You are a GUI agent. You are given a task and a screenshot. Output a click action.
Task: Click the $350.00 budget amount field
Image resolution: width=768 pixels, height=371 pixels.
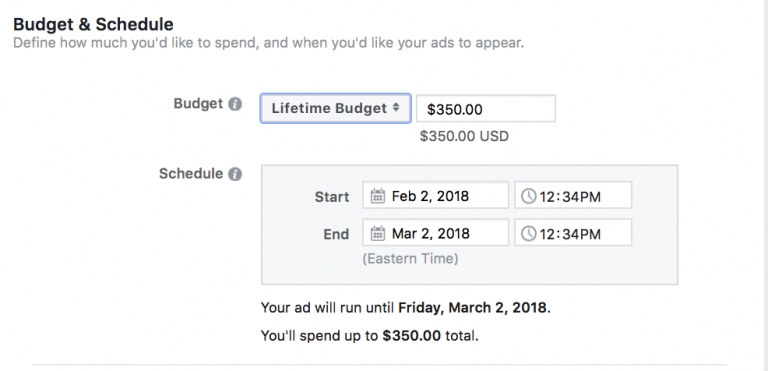pyautogui.click(x=486, y=108)
